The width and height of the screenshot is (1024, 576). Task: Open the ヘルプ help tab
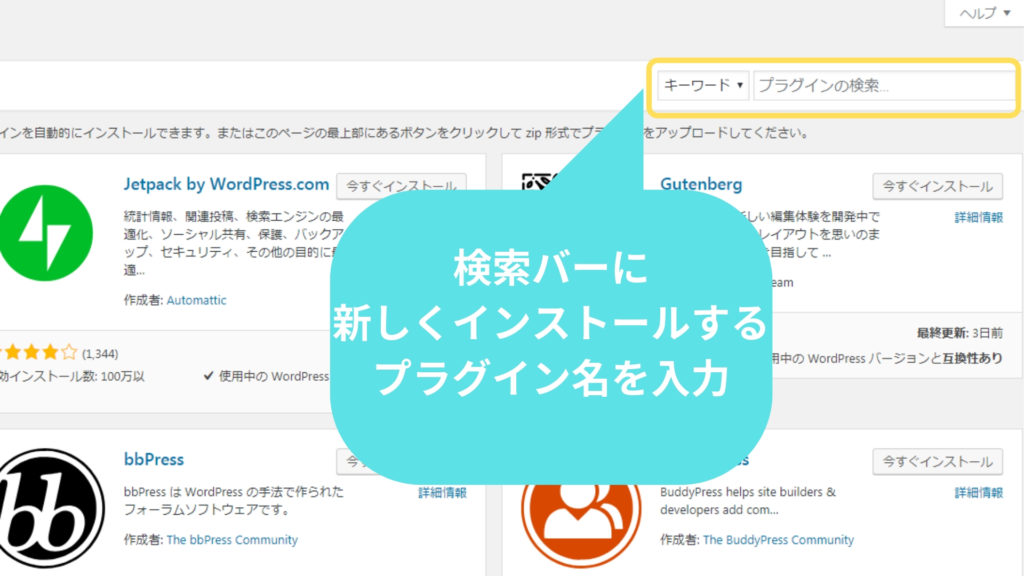tap(984, 13)
